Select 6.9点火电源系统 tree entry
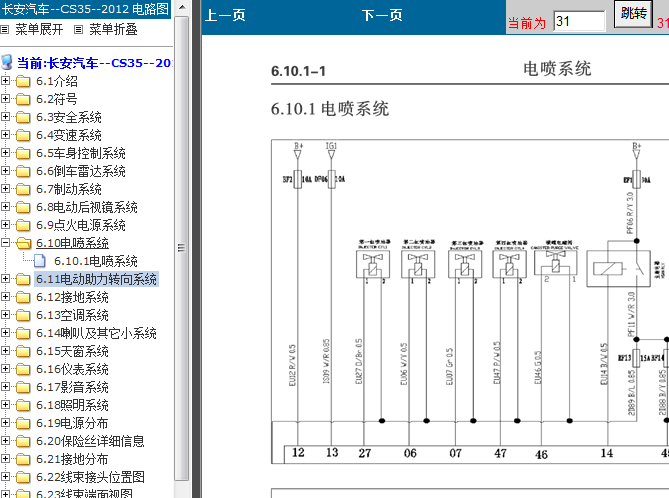Screen dimensions: 669x498 81,225
